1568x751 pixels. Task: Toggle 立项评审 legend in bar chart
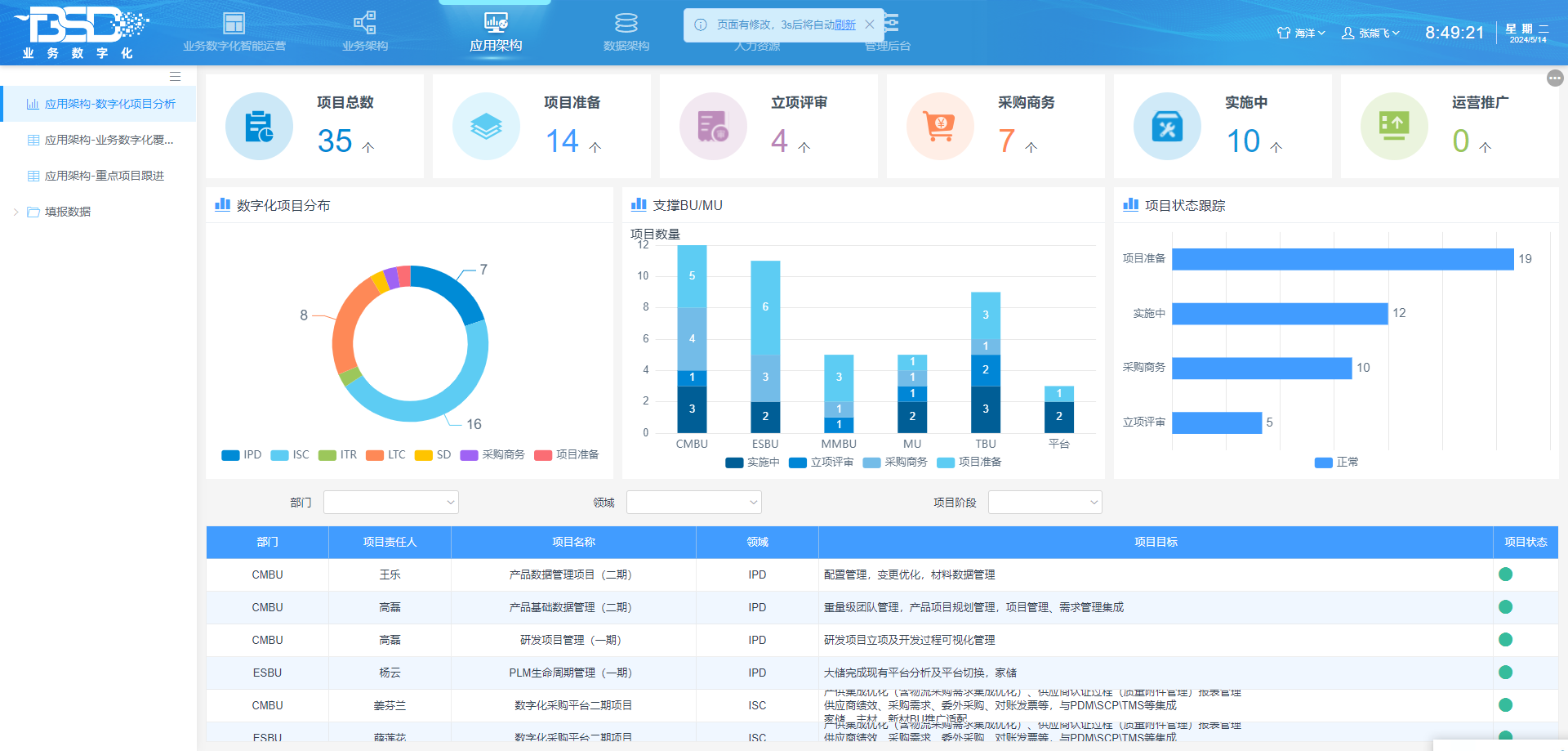pyautogui.click(x=821, y=463)
